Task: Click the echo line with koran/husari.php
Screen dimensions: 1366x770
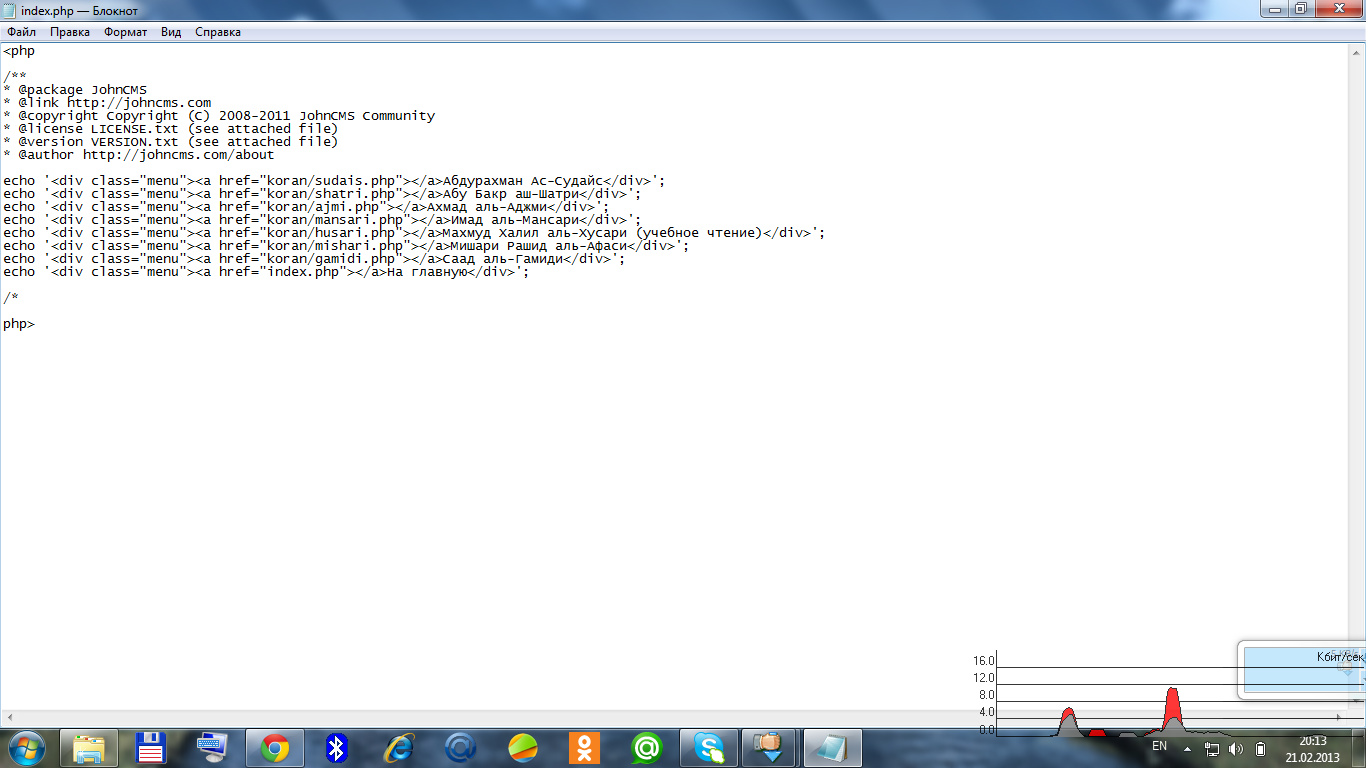Action: tap(414, 233)
